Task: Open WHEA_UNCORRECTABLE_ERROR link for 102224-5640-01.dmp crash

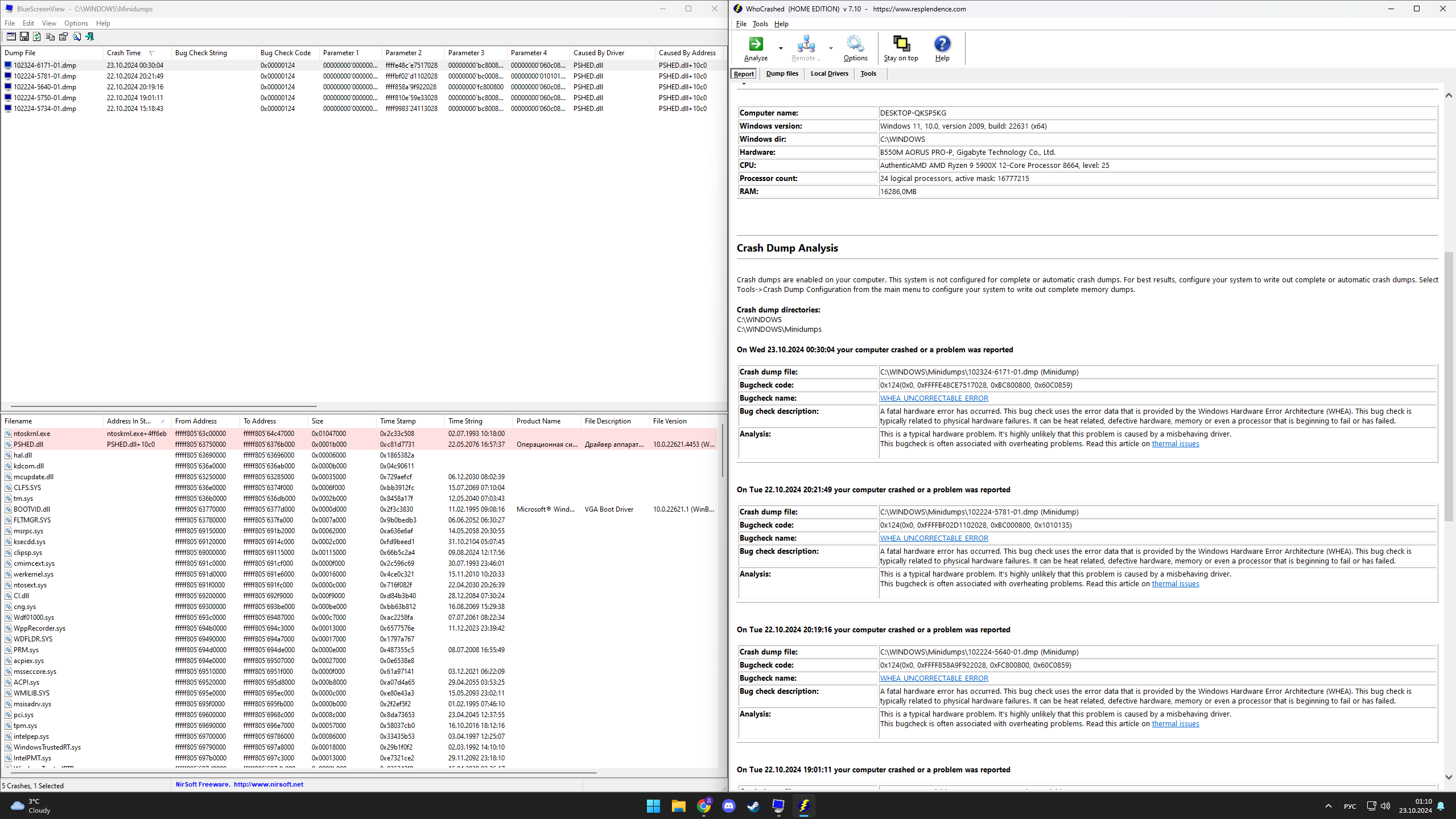Action: 934,678
